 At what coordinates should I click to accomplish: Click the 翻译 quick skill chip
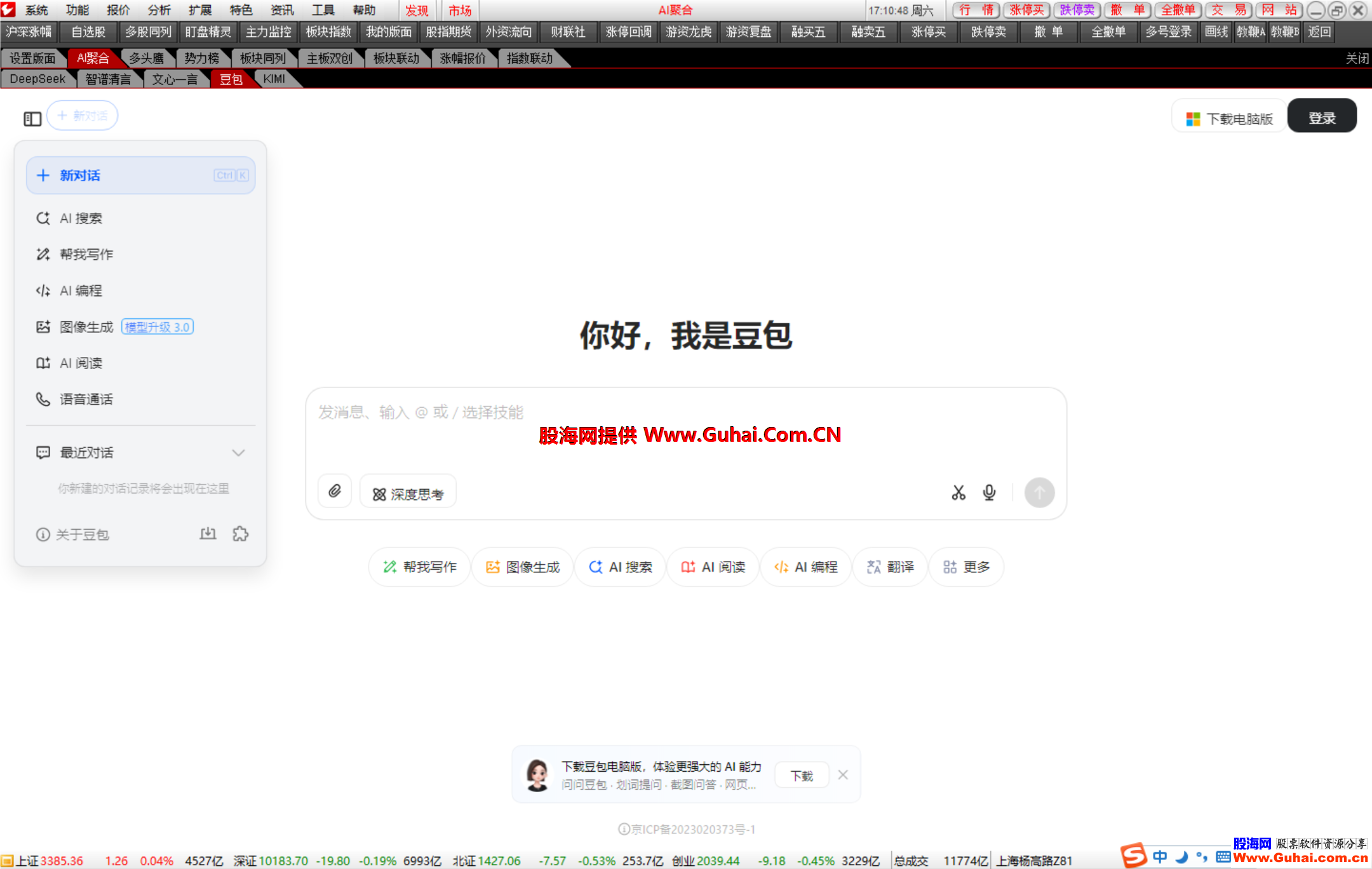[x=891, y=567]
